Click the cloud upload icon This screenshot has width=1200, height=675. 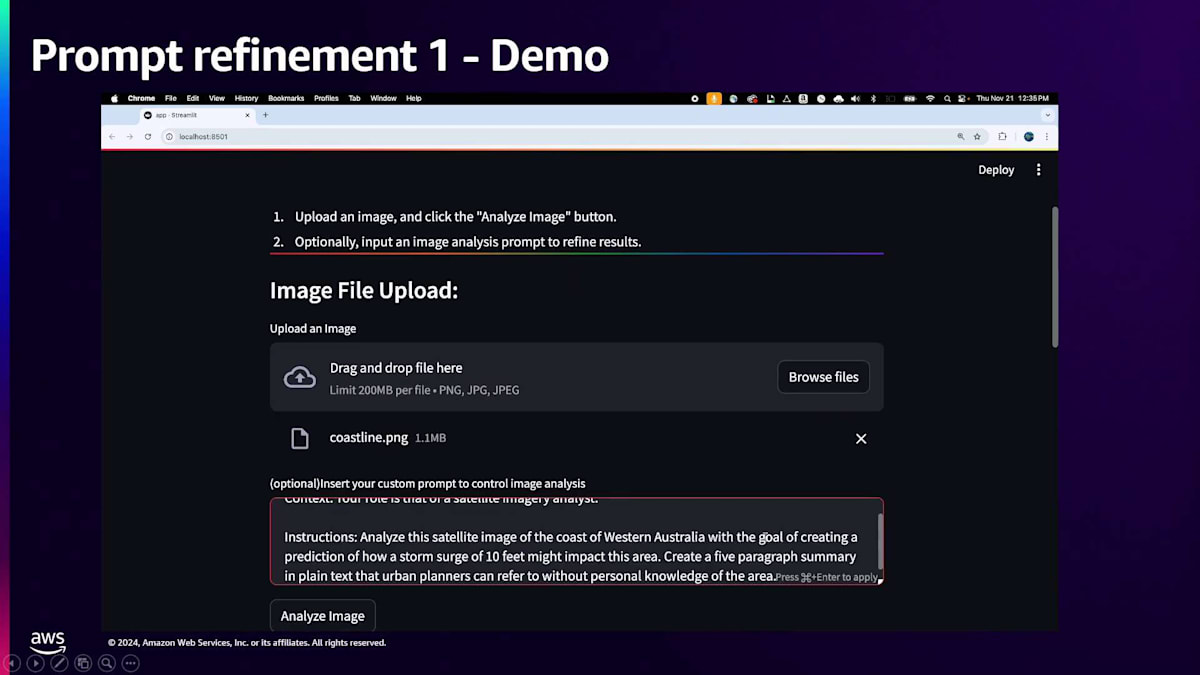[x=300, y=377]
